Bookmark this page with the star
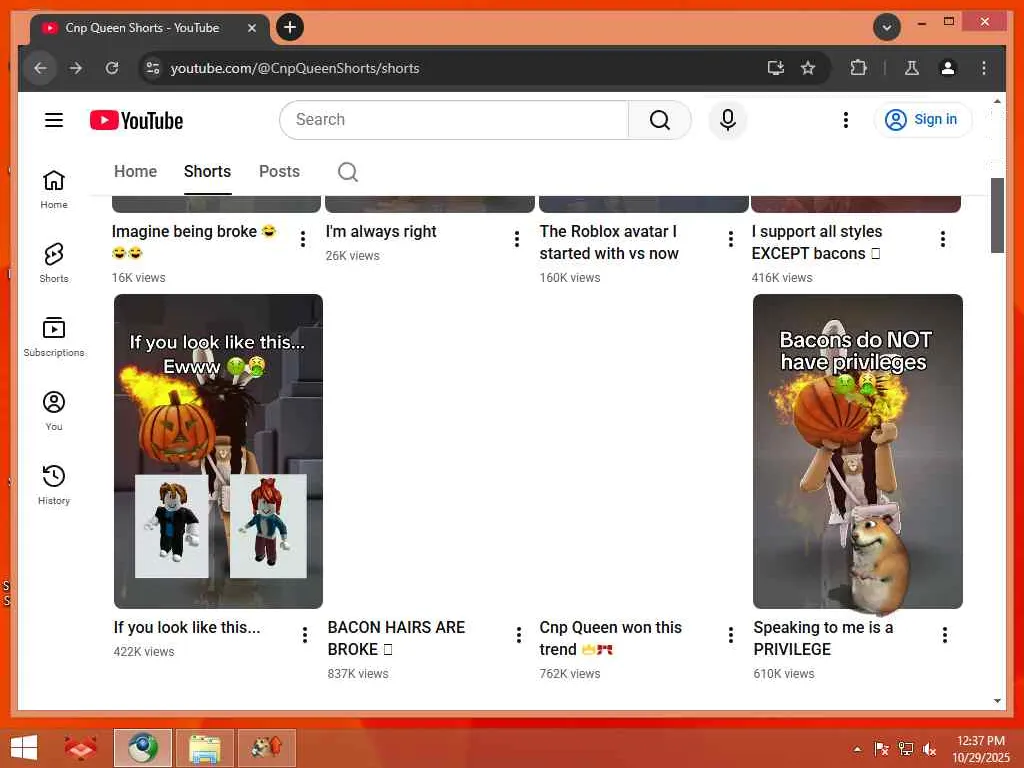Image resolution: width=1024 pixels, height=768 pixels. [808, 68]
